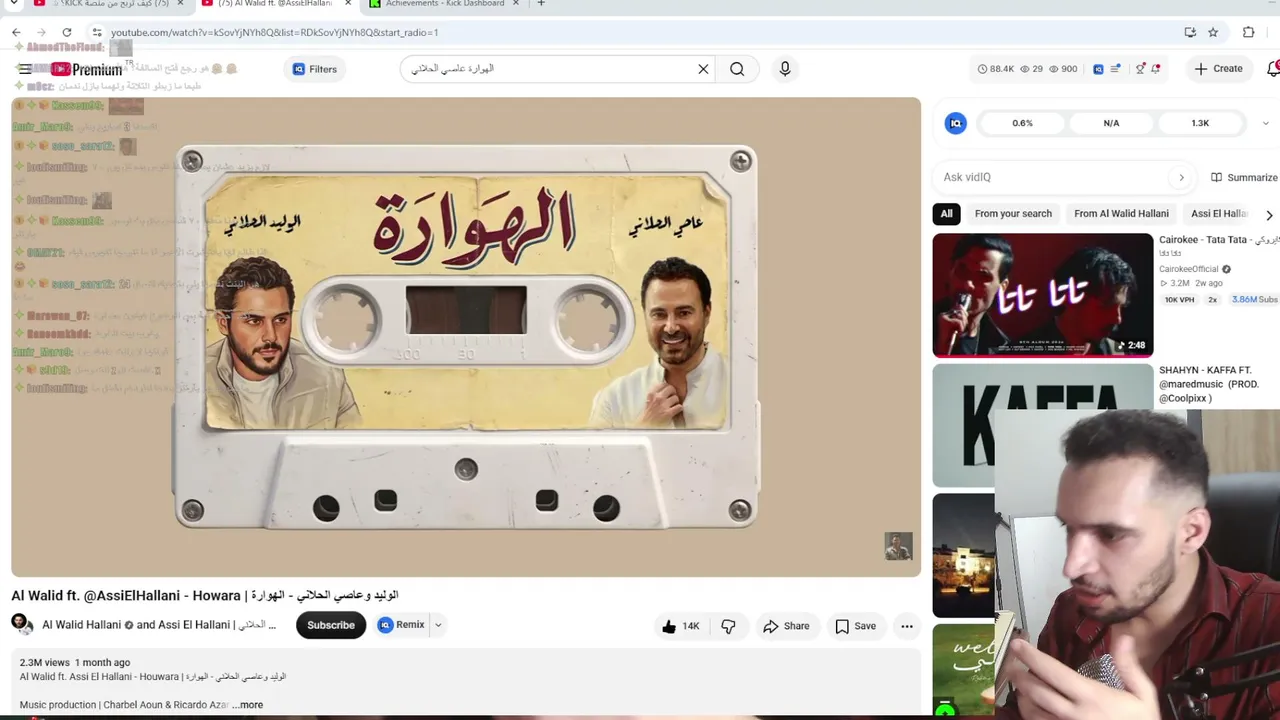The height and width of the screenshot is (720, 1280).
Task: Show more filter chips arrow
Action: 1269,214
